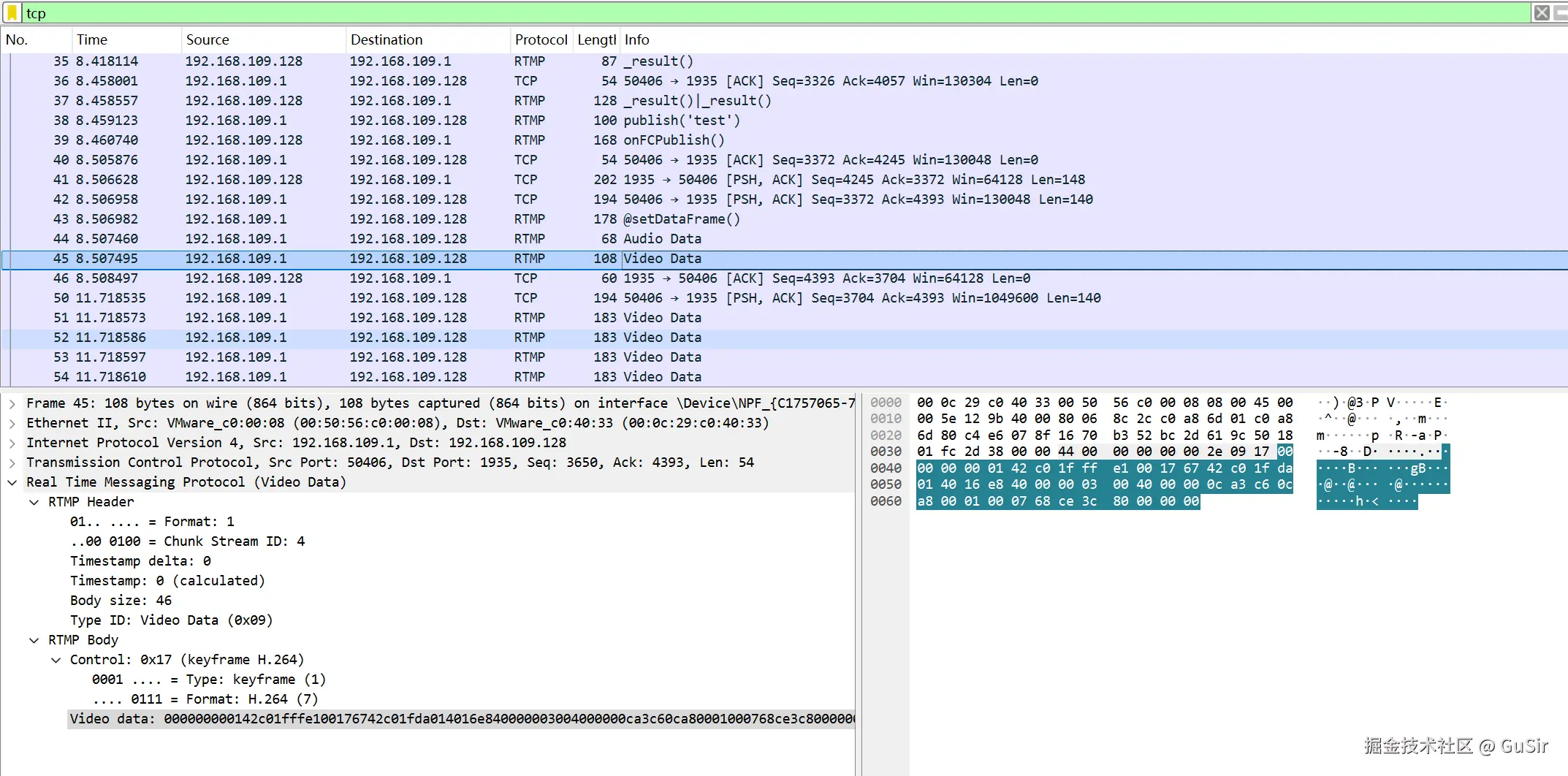This screenshot has height=776, width=1568.
Task: Select packet 42 at time 8.506958
Action: pos(784,199)
